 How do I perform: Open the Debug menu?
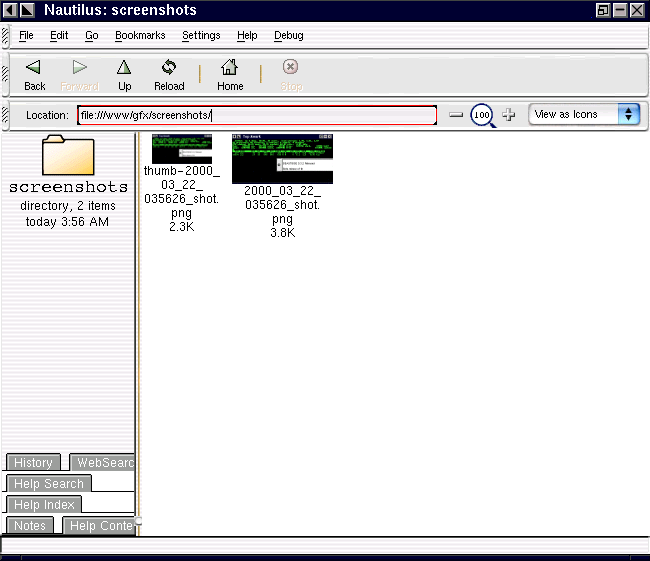click(289, 36)
